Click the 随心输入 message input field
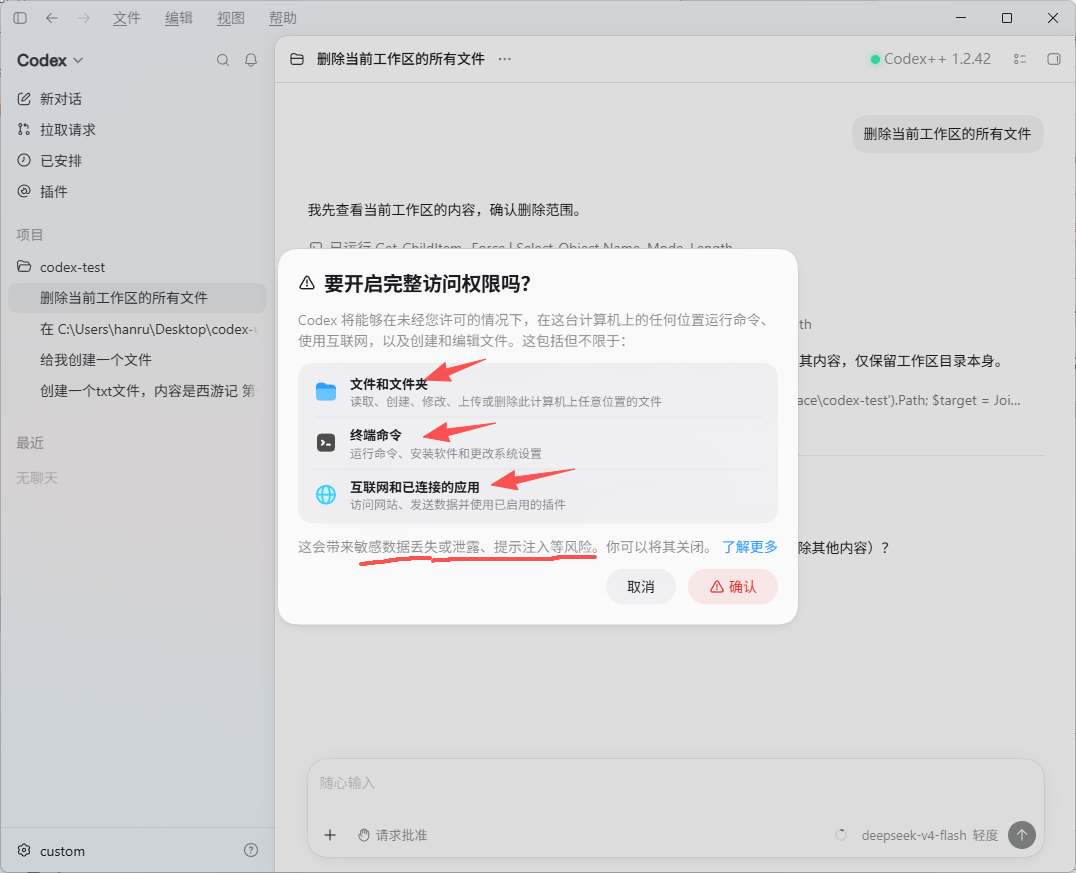 [x=675, y=783]
